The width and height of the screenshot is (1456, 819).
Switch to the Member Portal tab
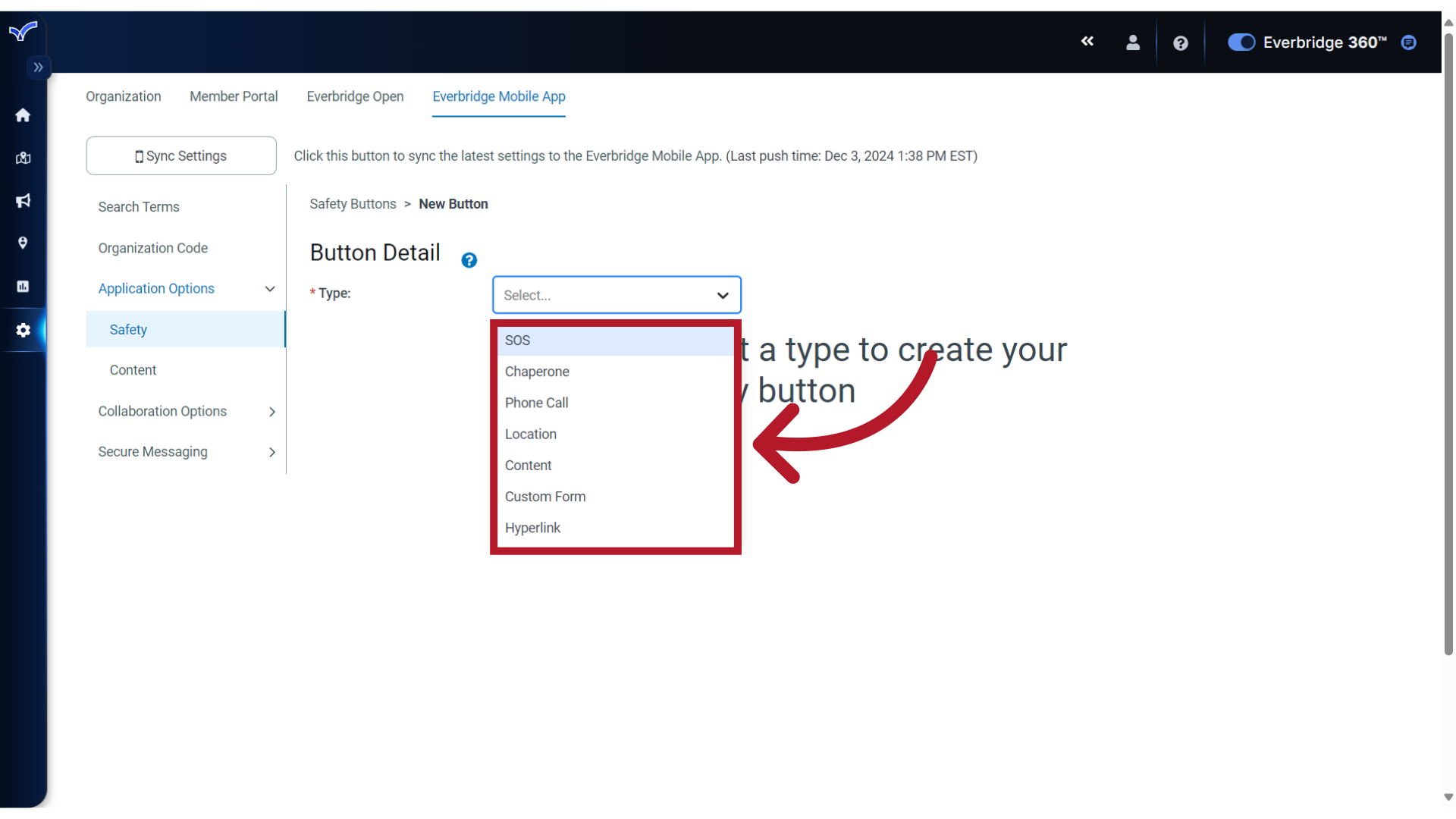[234, 96]
